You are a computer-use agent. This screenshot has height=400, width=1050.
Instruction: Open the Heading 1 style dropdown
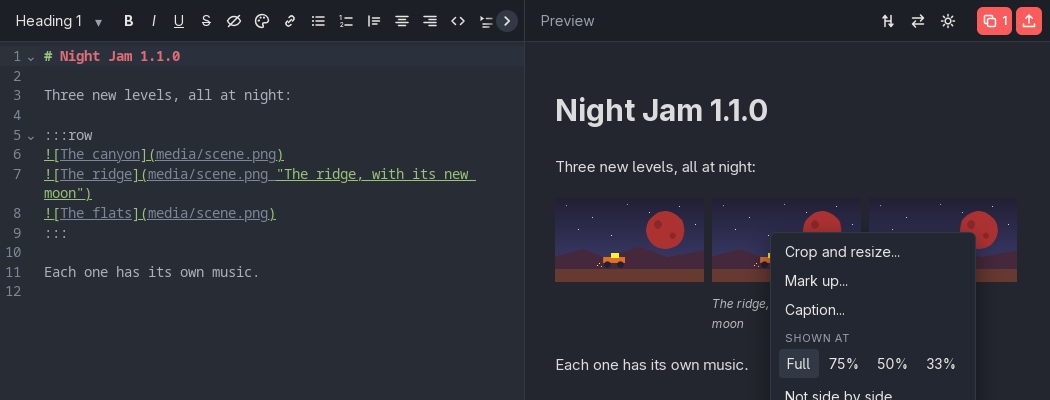tap(59, 21)
